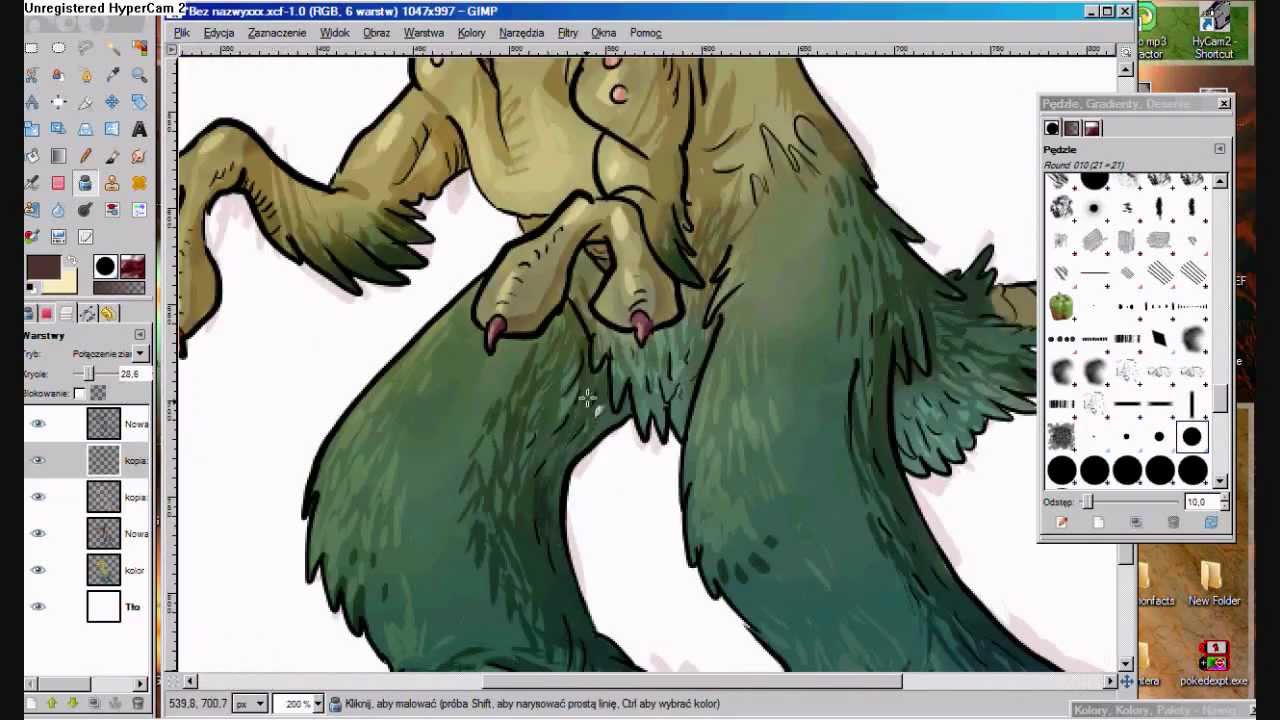
Task: Adjust the layer opacity (Krycie) slider
Action: click(88, 373)
